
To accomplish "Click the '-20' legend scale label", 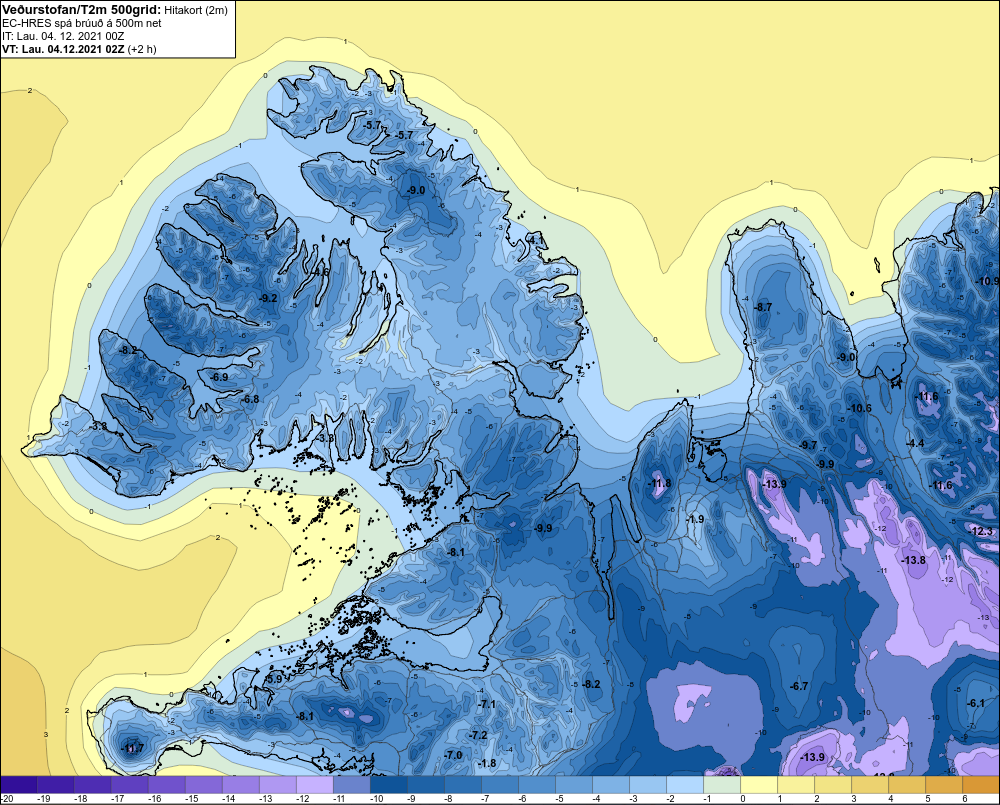I will pos(7,799).
